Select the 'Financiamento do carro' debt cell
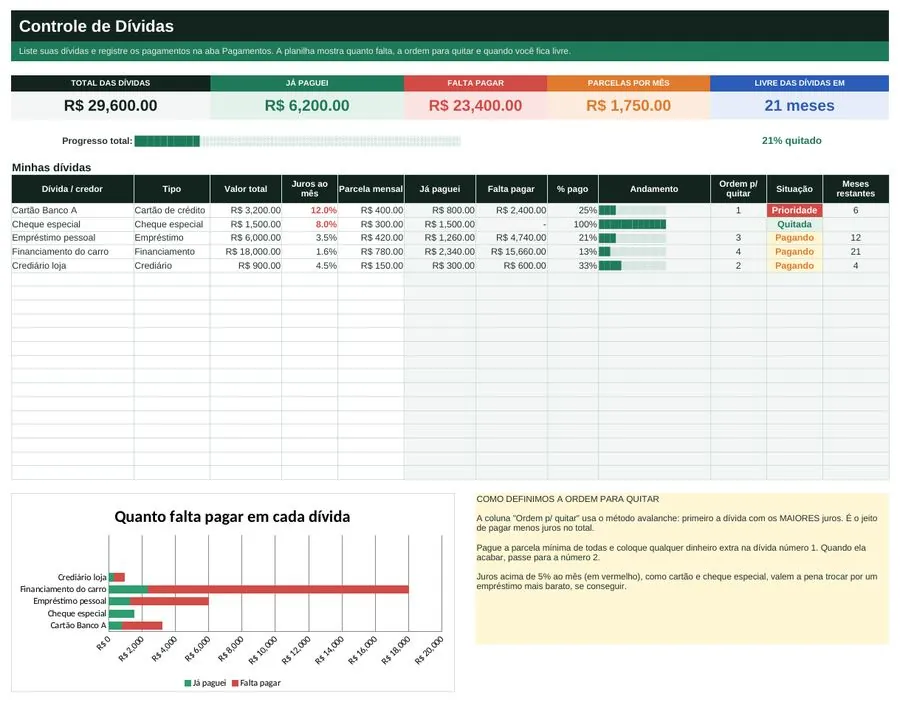Image resolution: width=900 pixels, height=702 pixels. pos(72,251)
